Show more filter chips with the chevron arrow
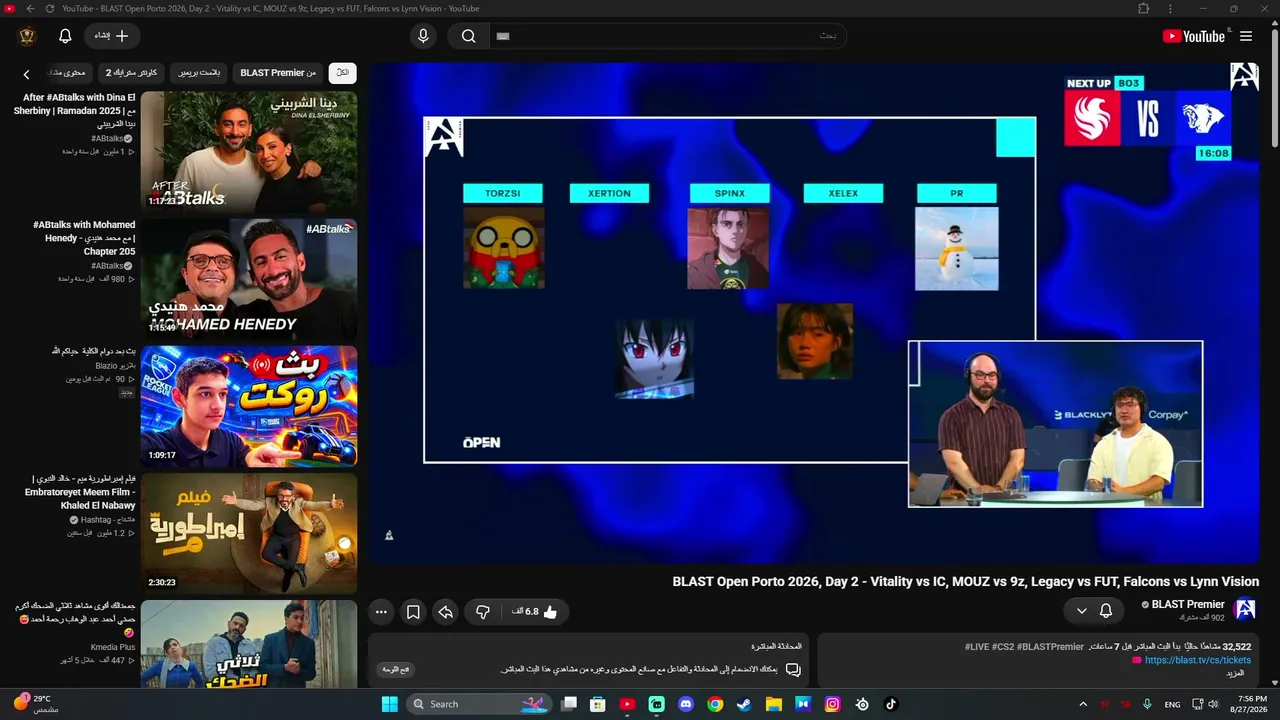 pyautogui.click(x=27, y=74)
